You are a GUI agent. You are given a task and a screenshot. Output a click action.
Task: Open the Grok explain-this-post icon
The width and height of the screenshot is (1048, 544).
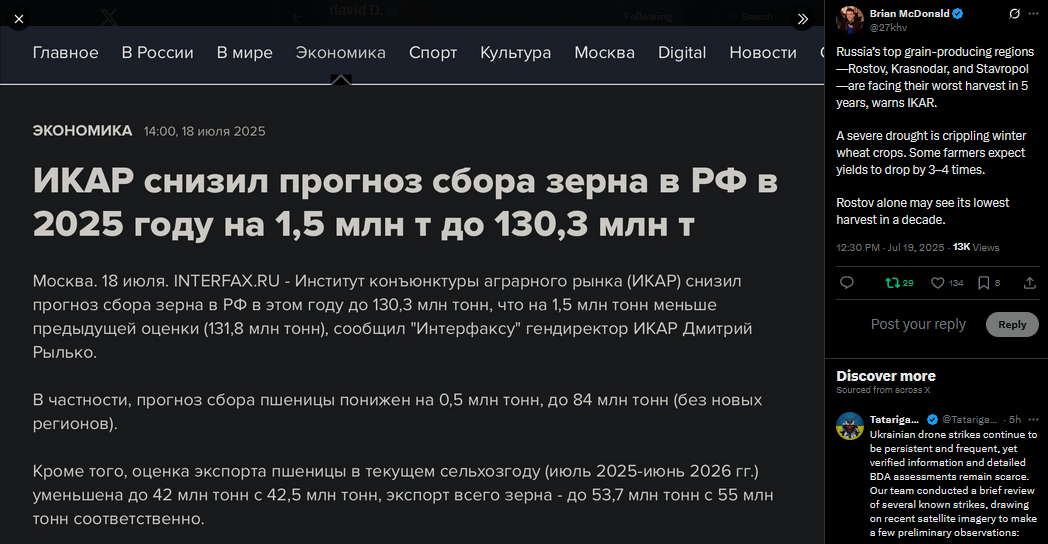(x=1015, y=13)
